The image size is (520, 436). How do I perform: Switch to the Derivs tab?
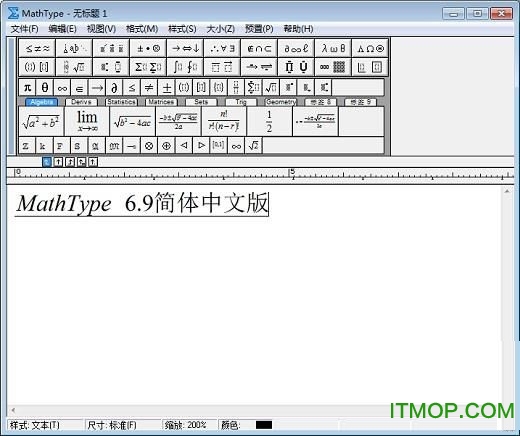[x=81, y=102]
